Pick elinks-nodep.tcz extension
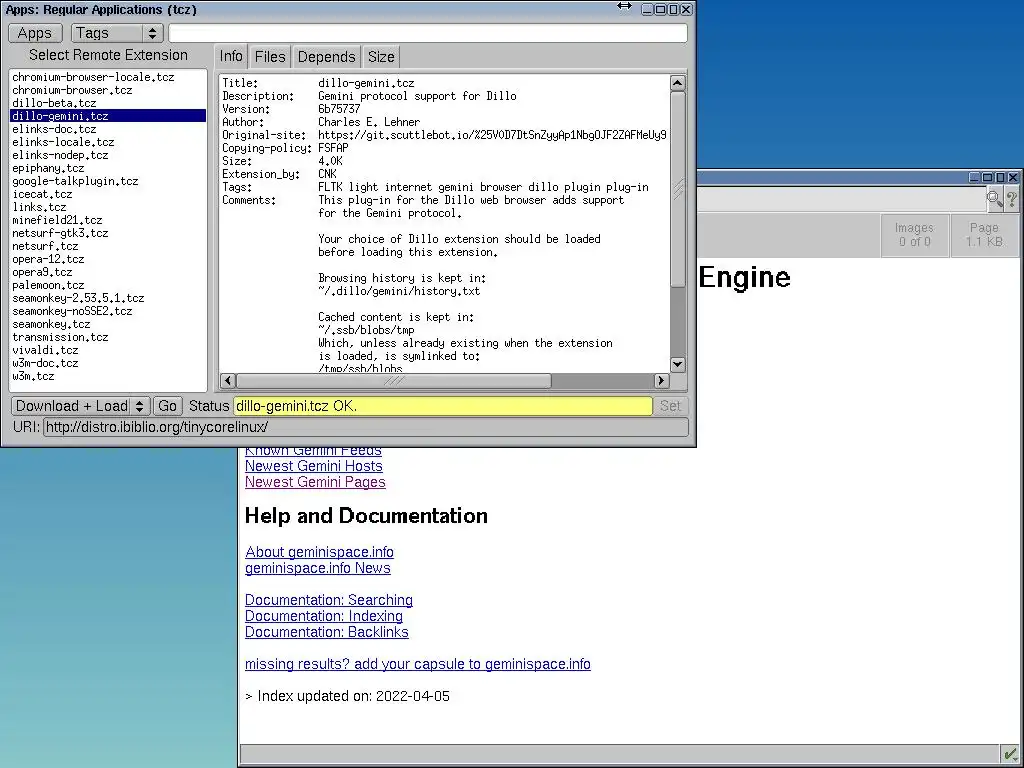The width and height of the screenshot is (1024, 768). point(108,155)
